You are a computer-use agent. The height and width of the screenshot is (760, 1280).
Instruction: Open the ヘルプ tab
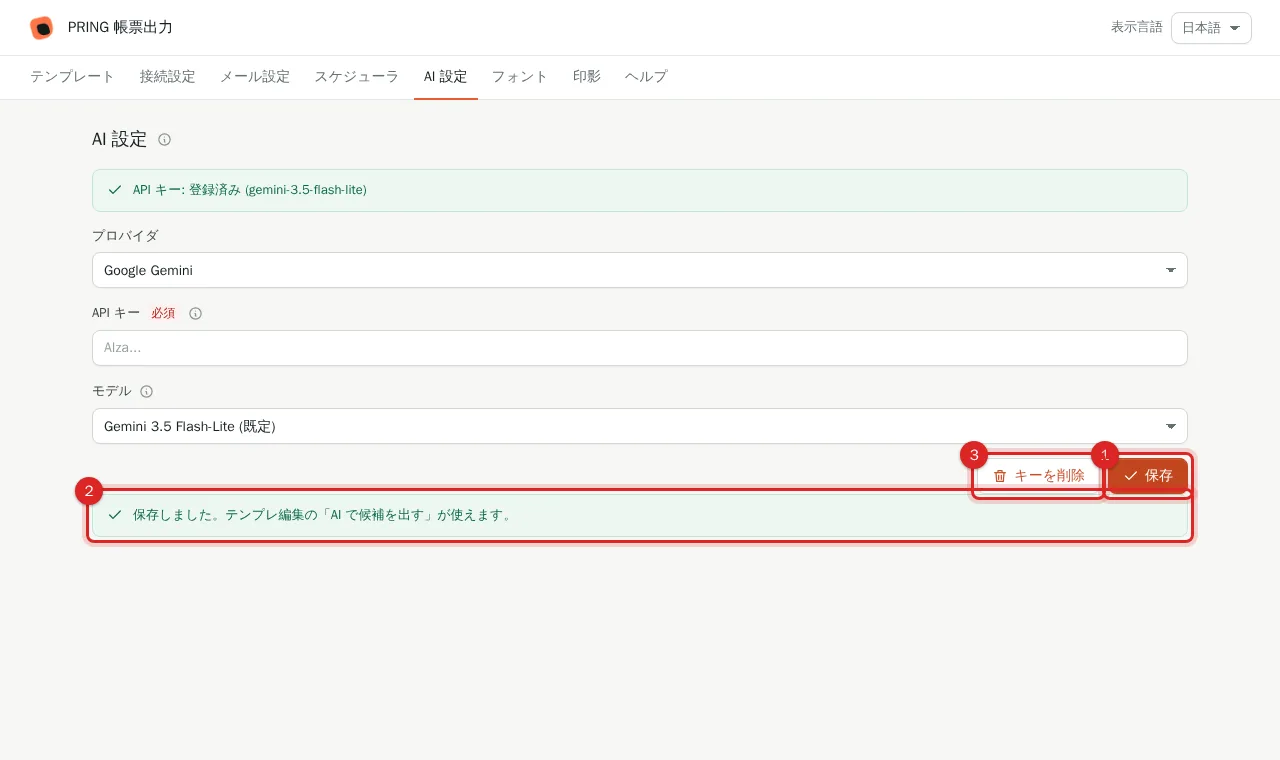pos(646,77)
